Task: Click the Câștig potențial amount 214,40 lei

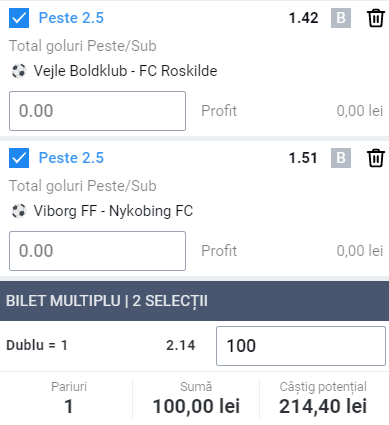Action: (323, 406)
